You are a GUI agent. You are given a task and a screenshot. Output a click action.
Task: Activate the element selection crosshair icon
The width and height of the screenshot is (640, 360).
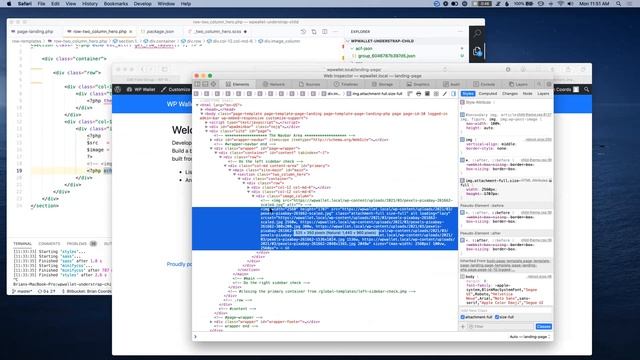tap(213, 84)
